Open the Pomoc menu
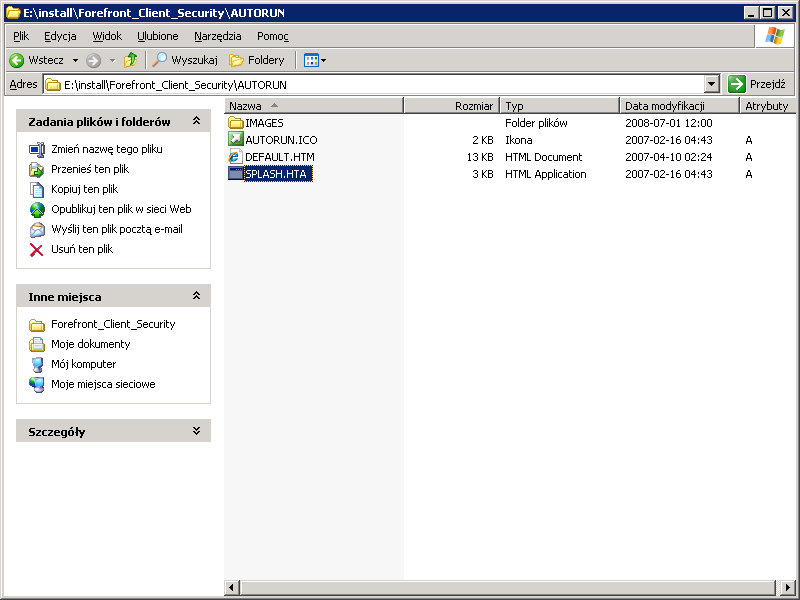 [273, 36]
